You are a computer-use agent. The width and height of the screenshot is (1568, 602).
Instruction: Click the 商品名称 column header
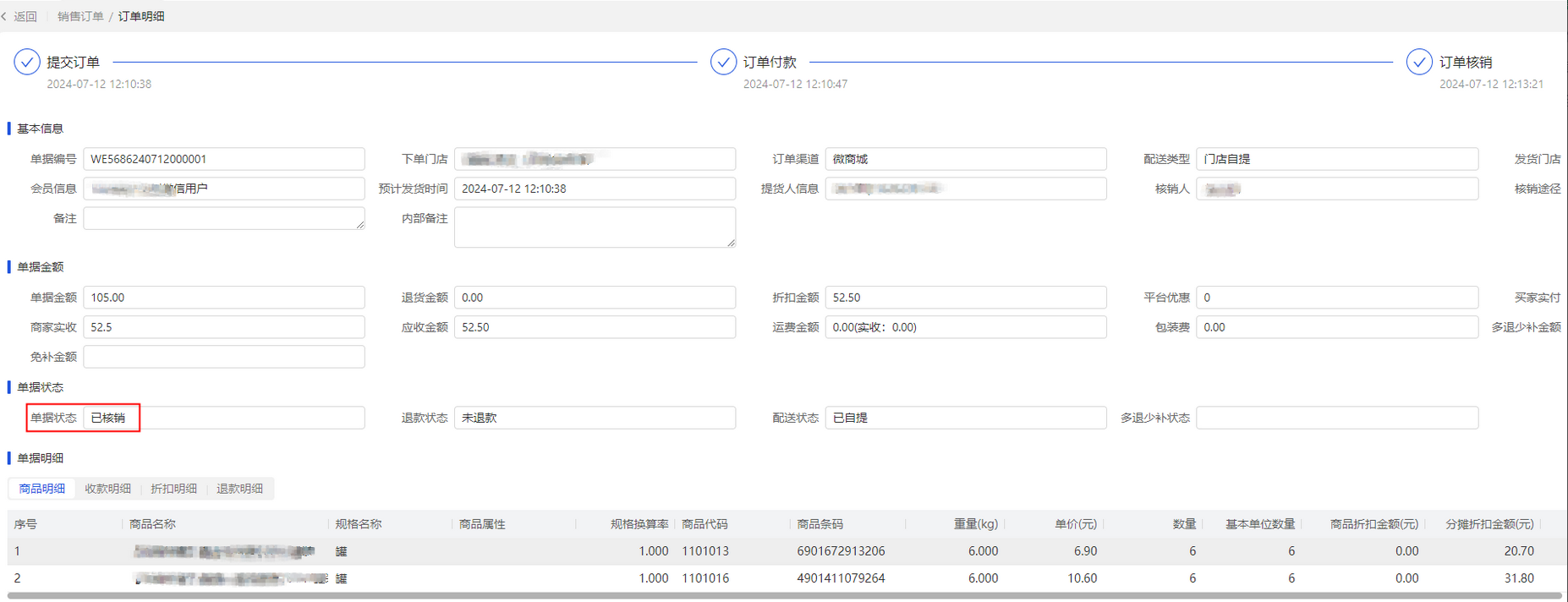[153, 524]
